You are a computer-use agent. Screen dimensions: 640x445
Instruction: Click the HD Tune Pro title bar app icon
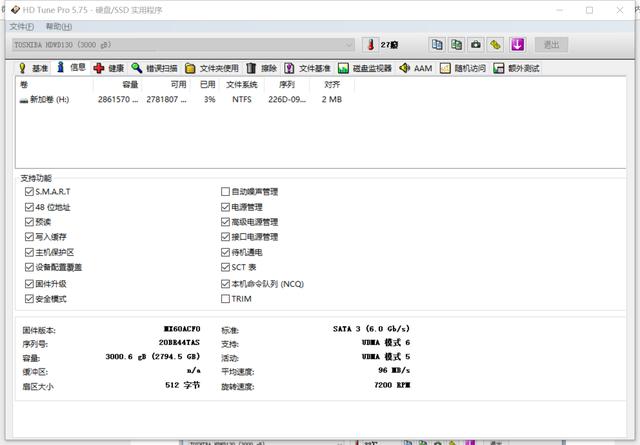(15, 9)
